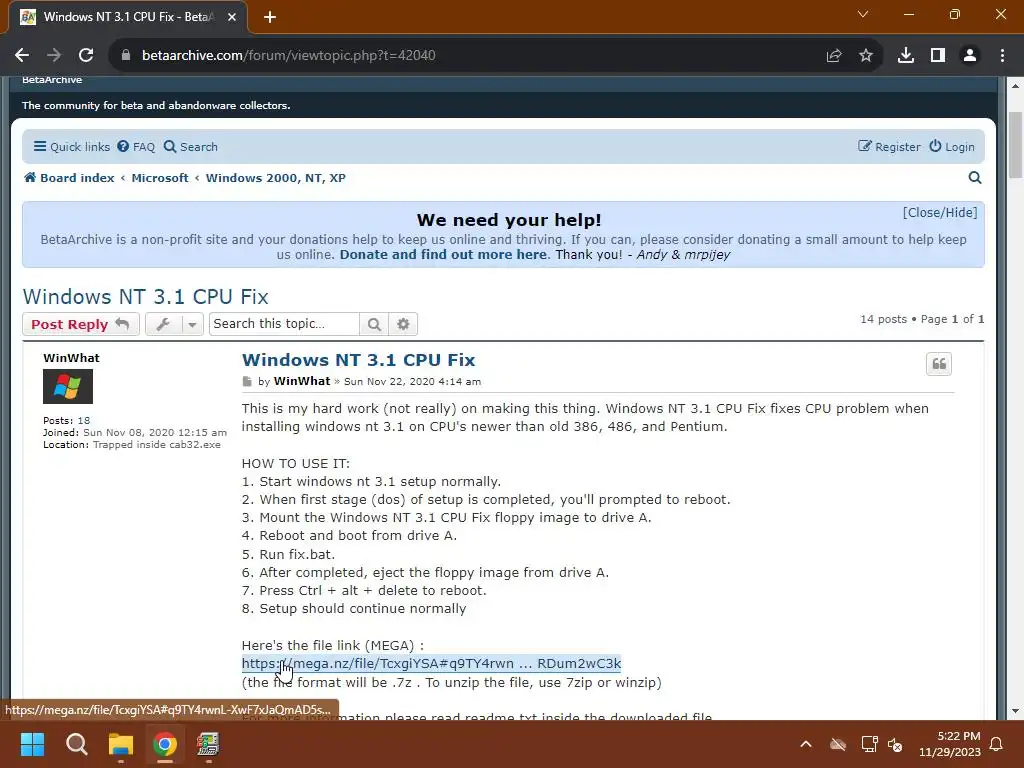Screen dimensions: 1024x768
Task: Select the Windows NT 3.1 CPU Fix tab
Action: [128, 17]
